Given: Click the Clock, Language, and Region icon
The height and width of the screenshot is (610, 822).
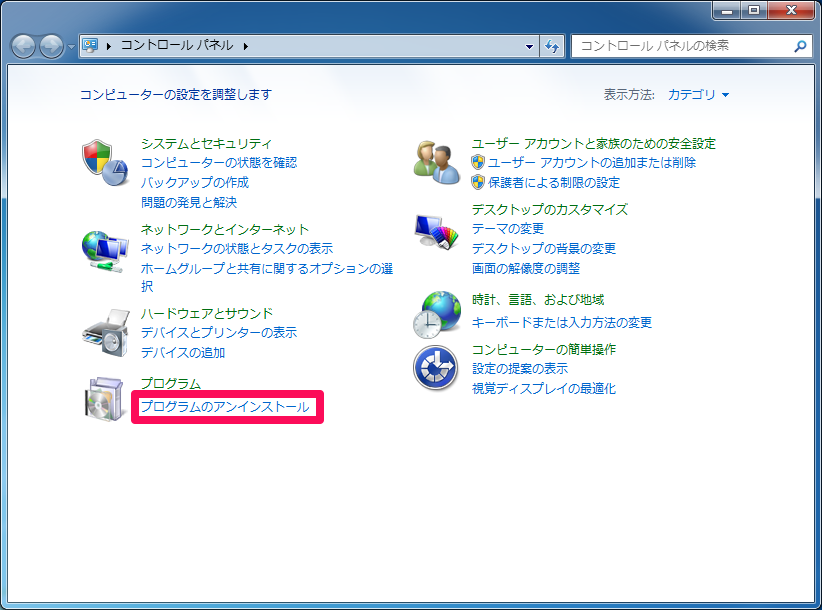Looking at the screenshot, I should click(x=436, y=314).
